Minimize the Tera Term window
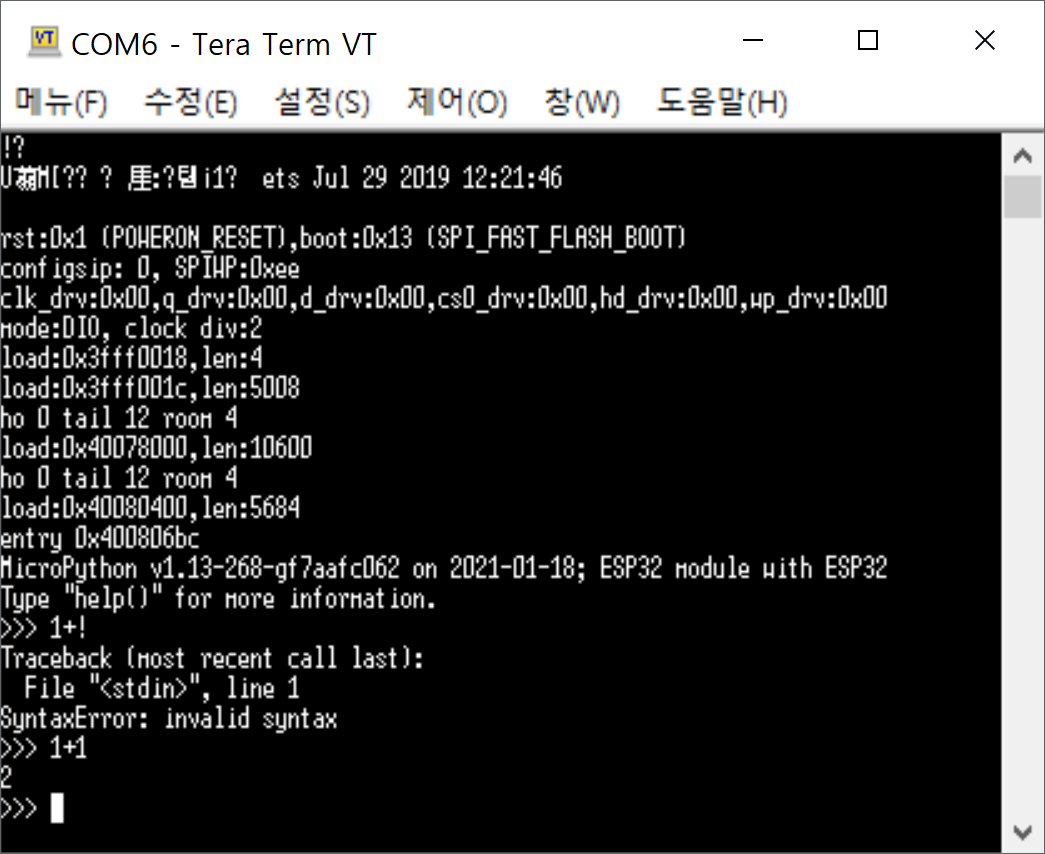 click(752, 41)
